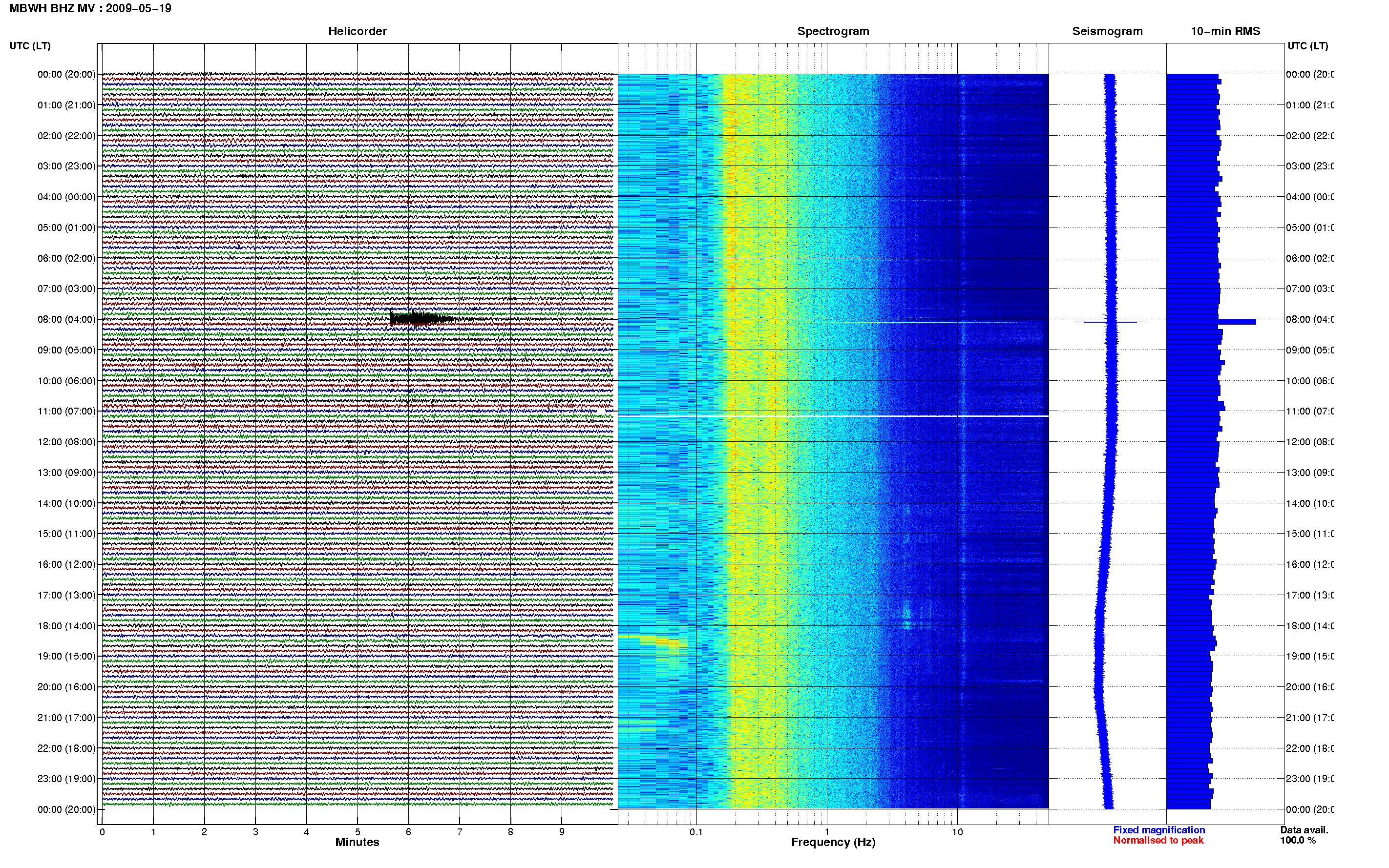Select the left time label 07:00 (03:00)
Image resolution: width=1389 pixels, height=868 pixels.
pos(66,288)
